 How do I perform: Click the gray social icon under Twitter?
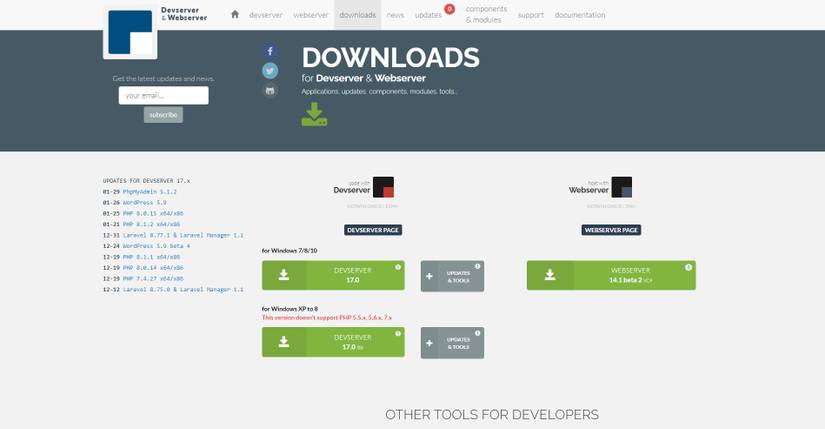[x=270, y=91]
